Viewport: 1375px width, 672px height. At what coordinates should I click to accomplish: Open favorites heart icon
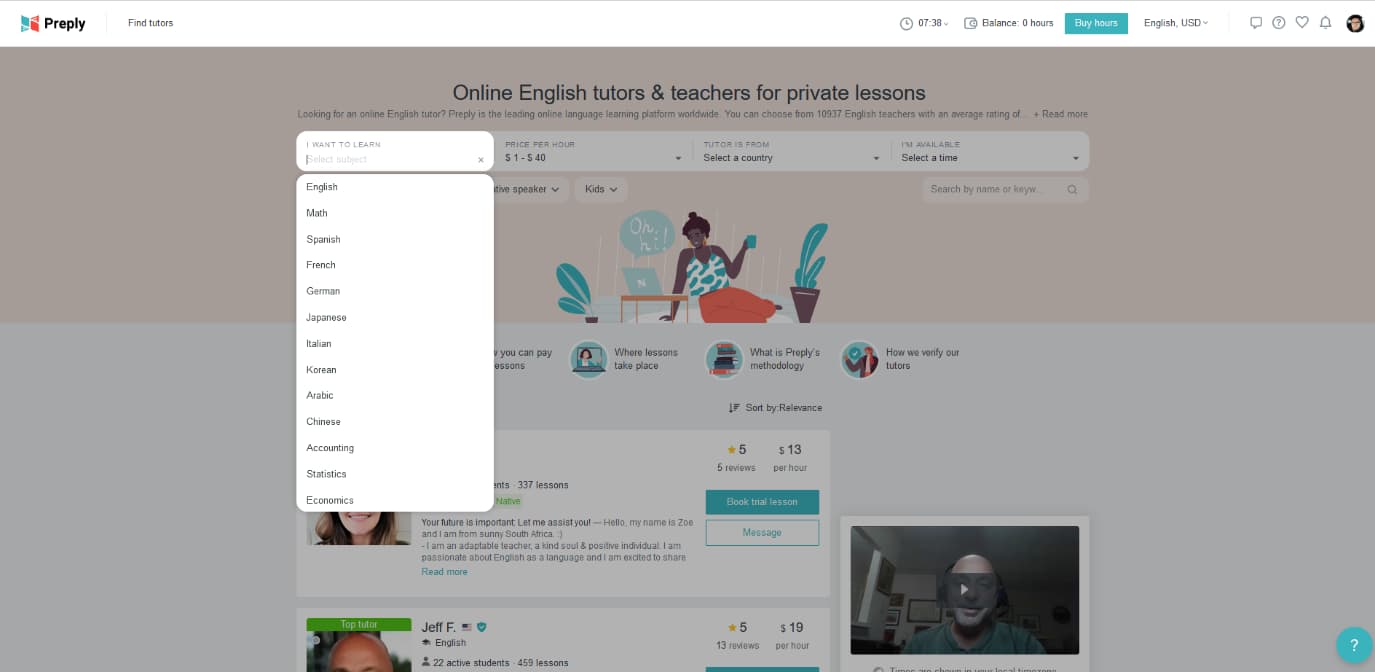pyautogui.click(x=1302, y=22)
